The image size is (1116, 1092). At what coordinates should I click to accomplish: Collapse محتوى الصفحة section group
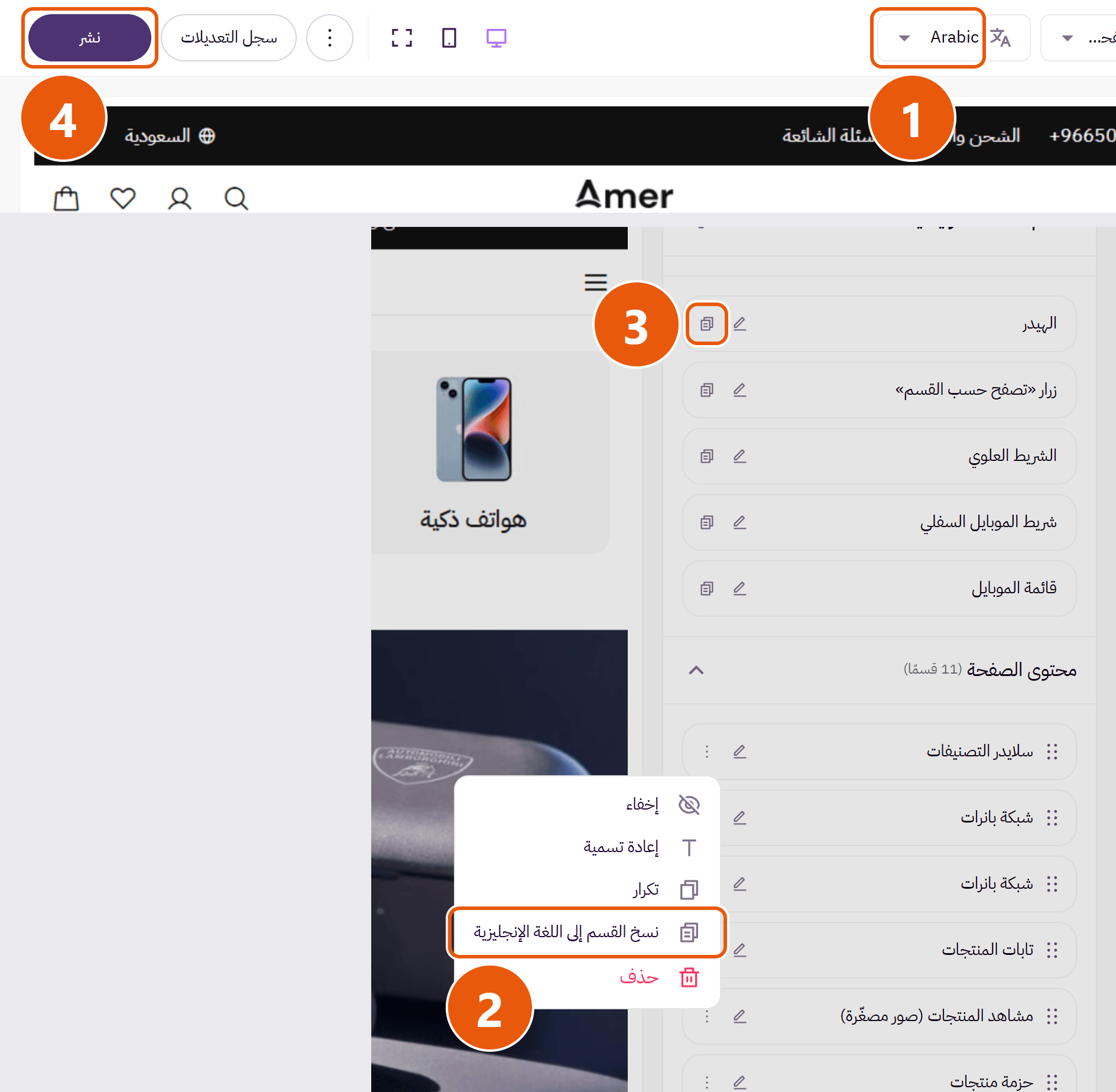tap(696, 670)
